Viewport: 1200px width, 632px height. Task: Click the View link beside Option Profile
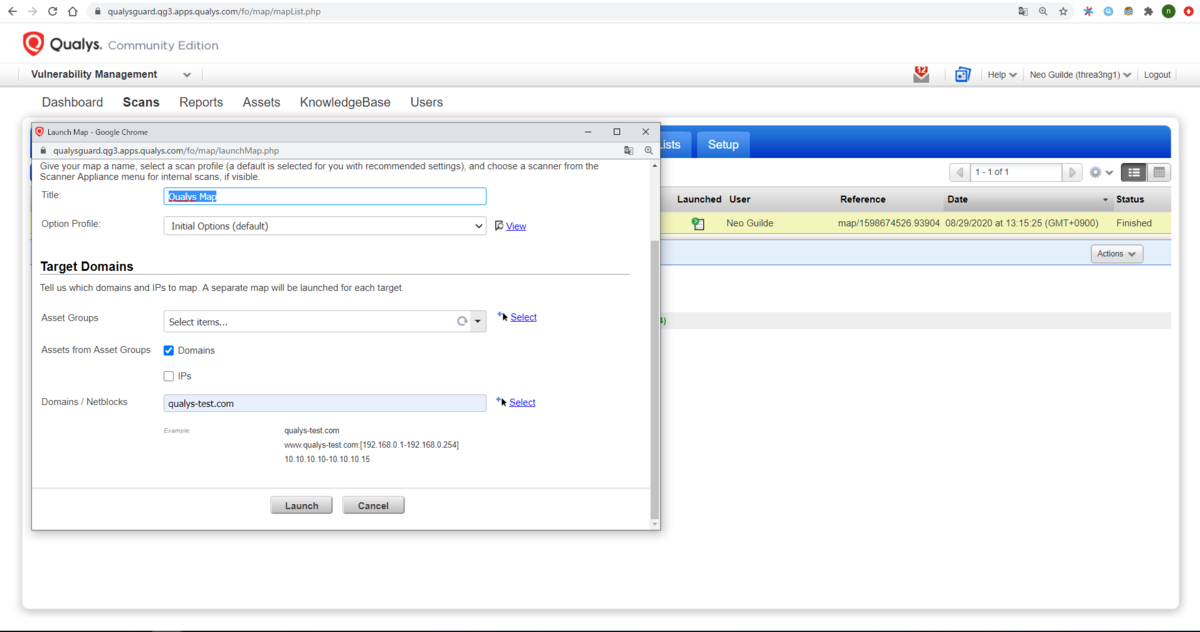coord(516,226)
